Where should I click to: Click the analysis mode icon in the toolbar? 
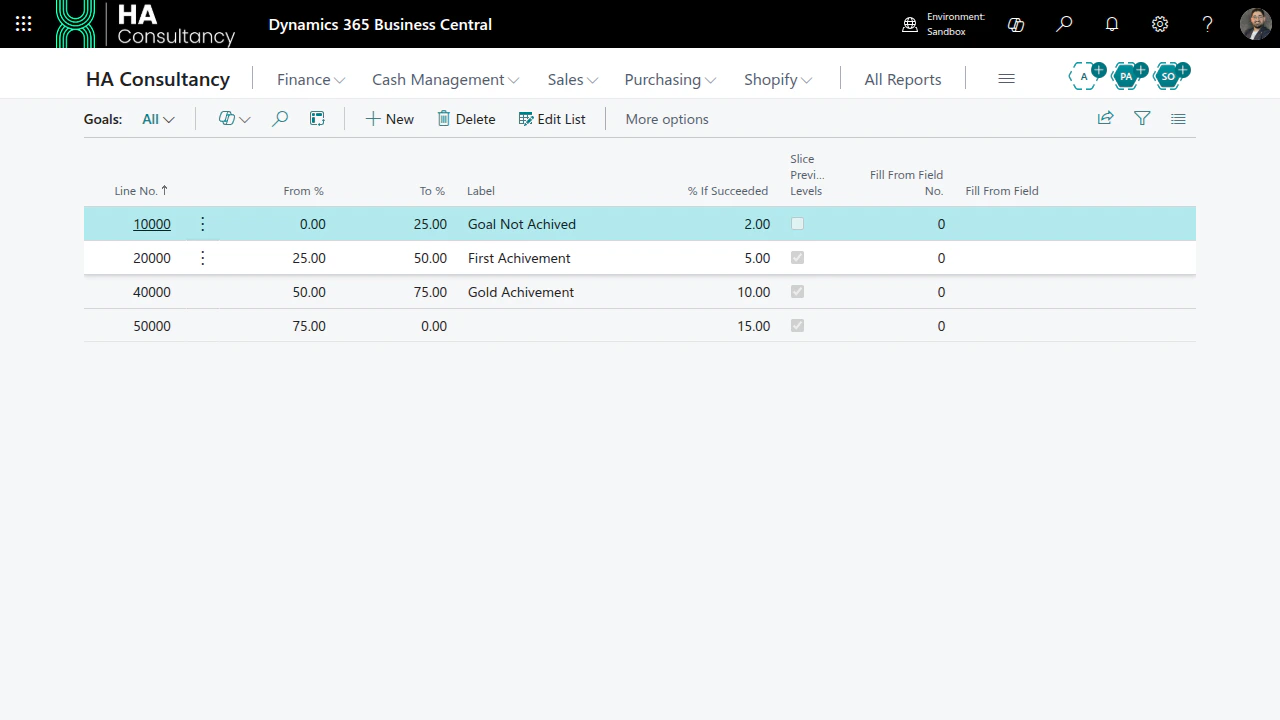(317, 119)
